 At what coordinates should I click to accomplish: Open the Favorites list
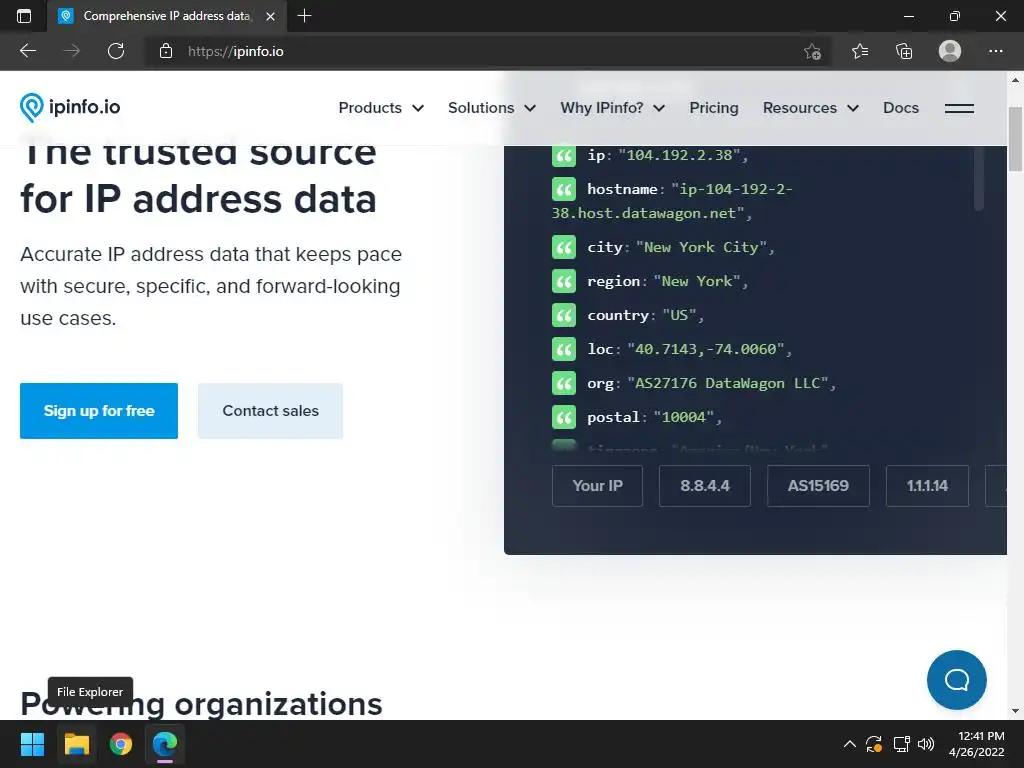pos(859,51)
